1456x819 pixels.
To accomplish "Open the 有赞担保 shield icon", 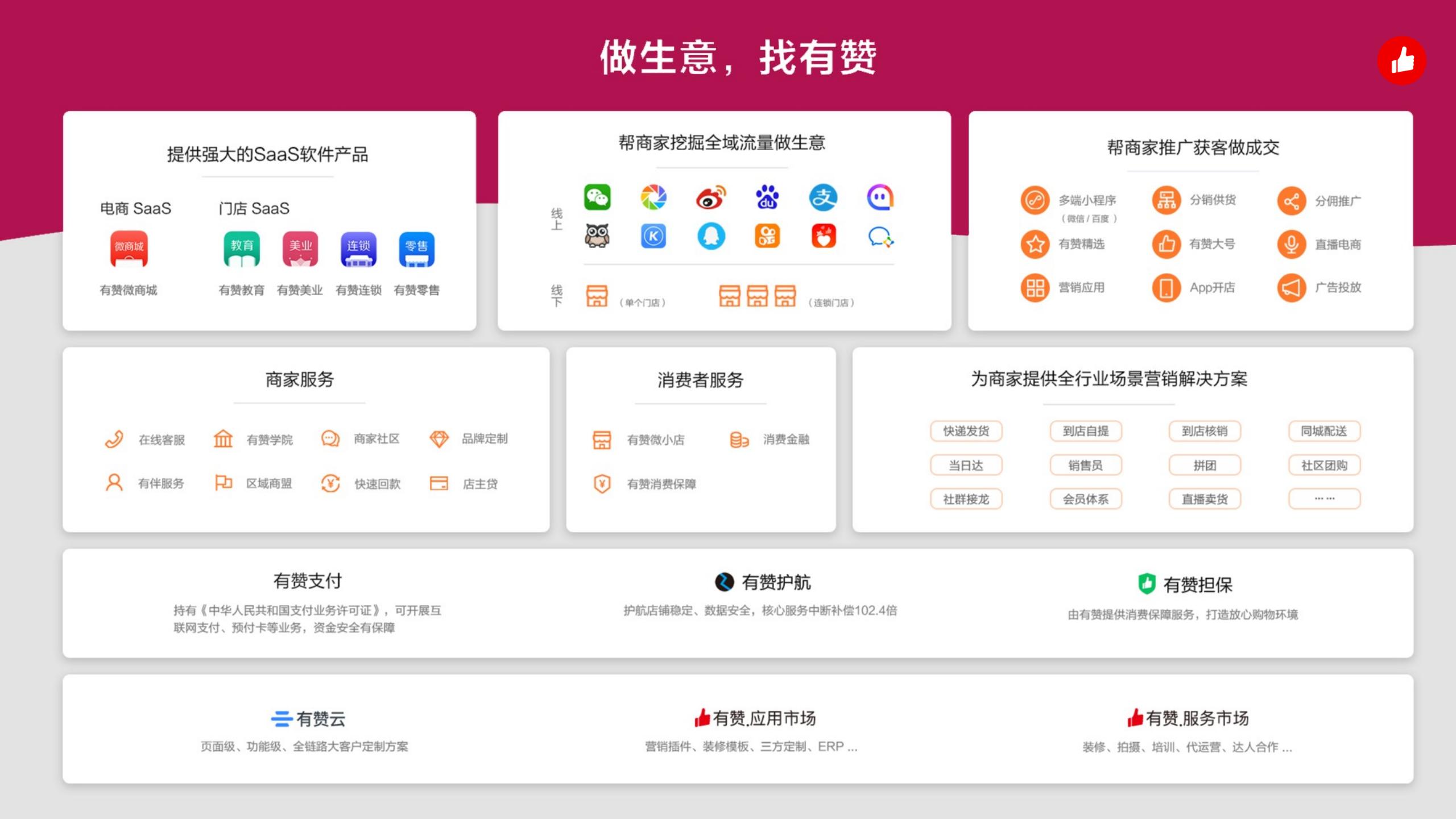I will point(1147,584).
